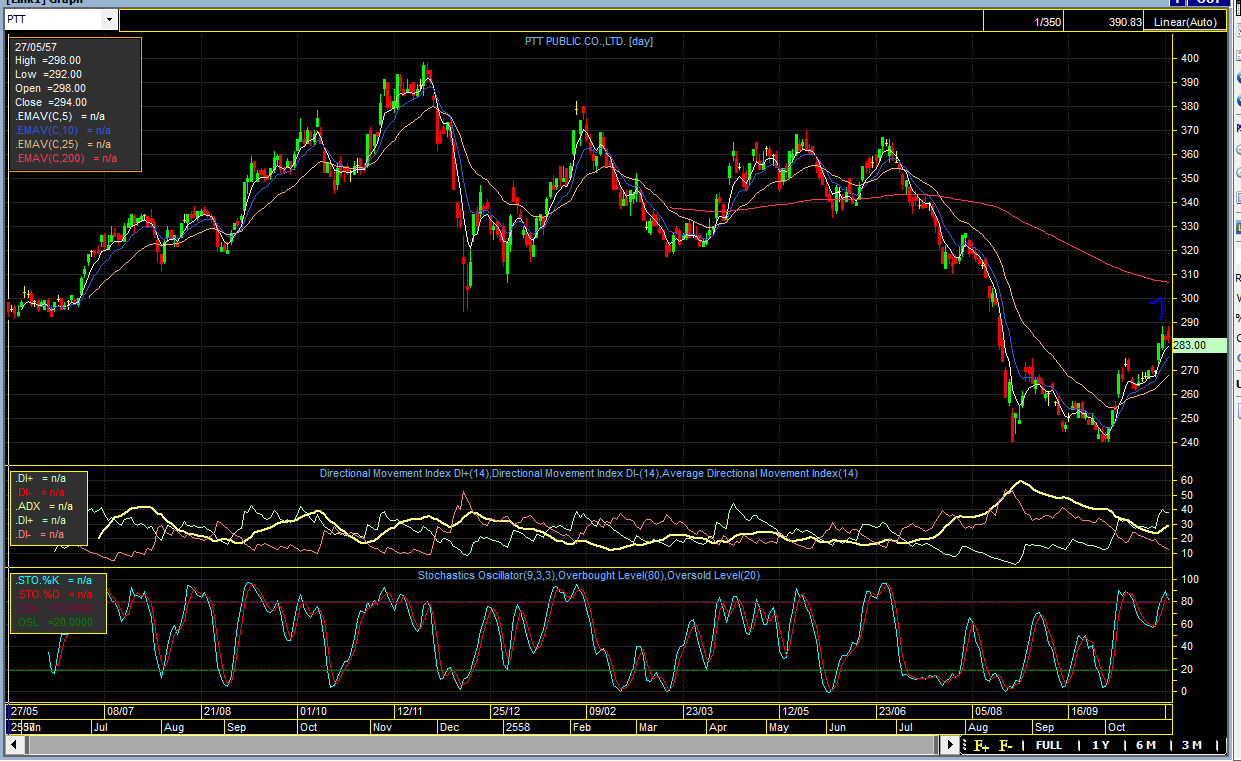1241x761 pixels.
Task: Click the 240 price axis label
Action: click(1189, 442)
